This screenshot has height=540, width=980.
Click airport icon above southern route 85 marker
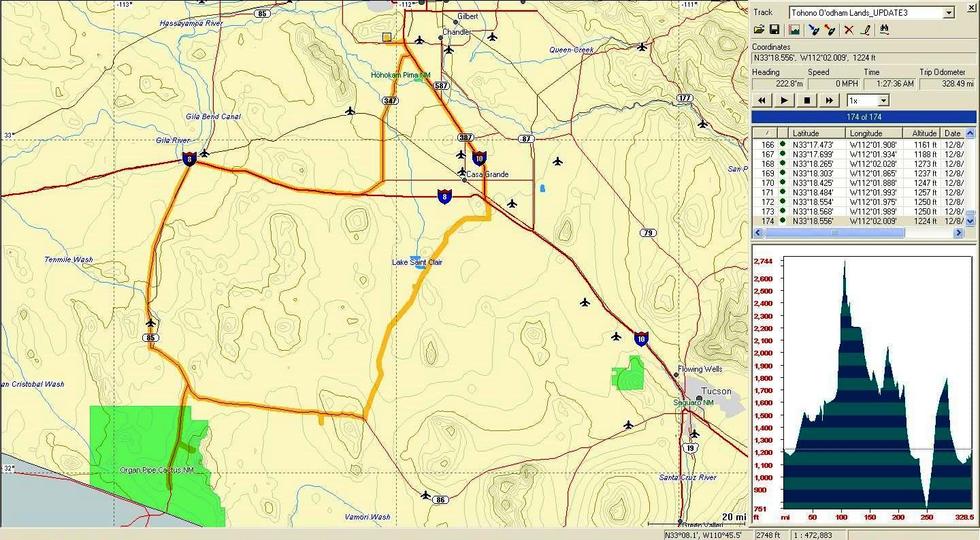click(151, 323)
